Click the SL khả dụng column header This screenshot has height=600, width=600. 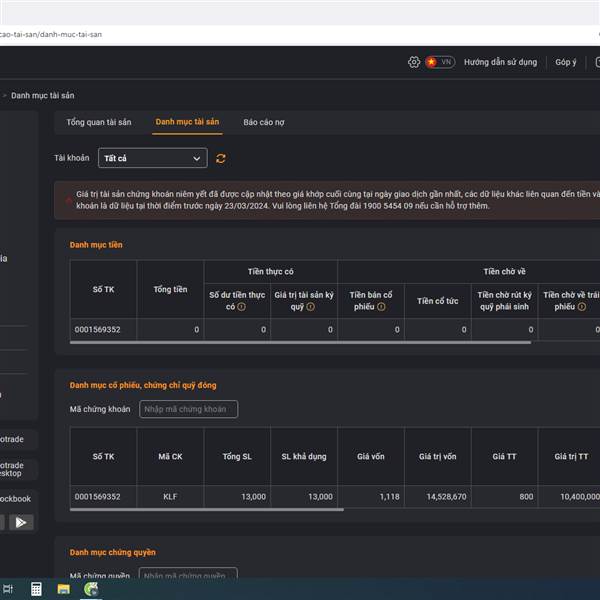pyautogui.click(x=304, y=457)
